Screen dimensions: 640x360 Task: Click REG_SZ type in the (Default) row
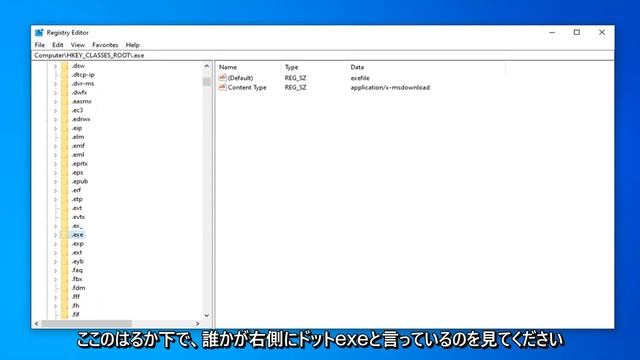296,78
